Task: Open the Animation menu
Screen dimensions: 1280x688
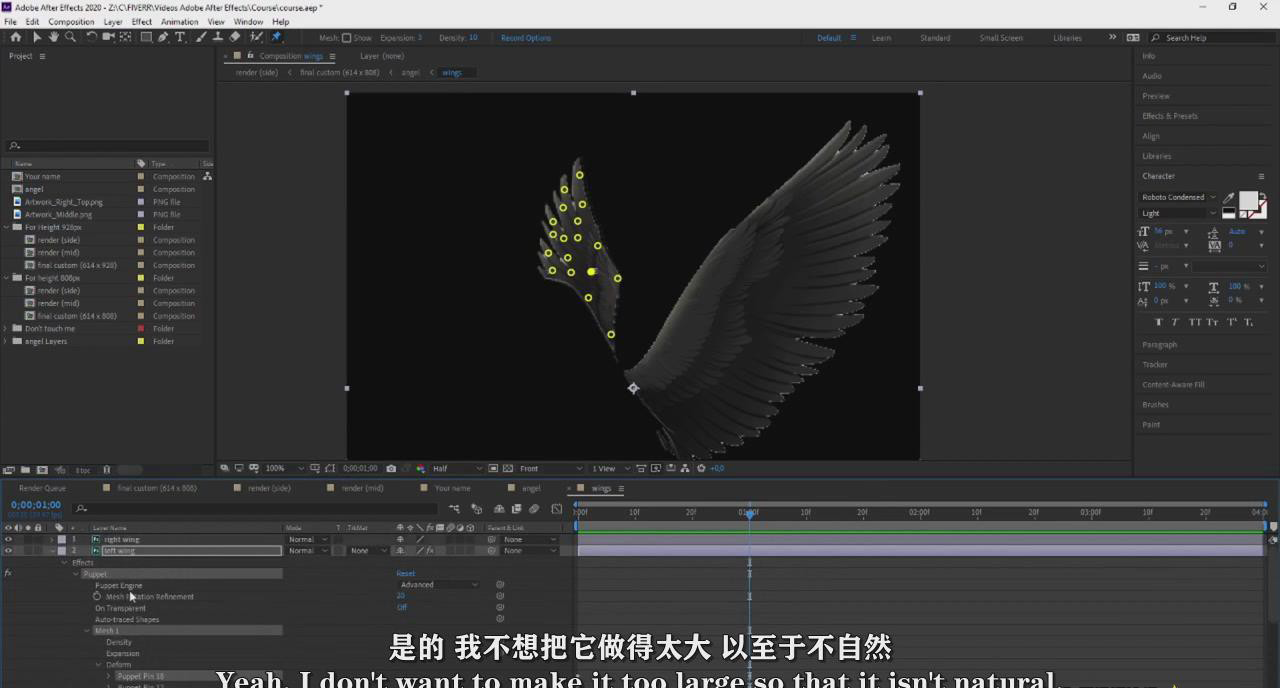Action: tap(179, 21)
